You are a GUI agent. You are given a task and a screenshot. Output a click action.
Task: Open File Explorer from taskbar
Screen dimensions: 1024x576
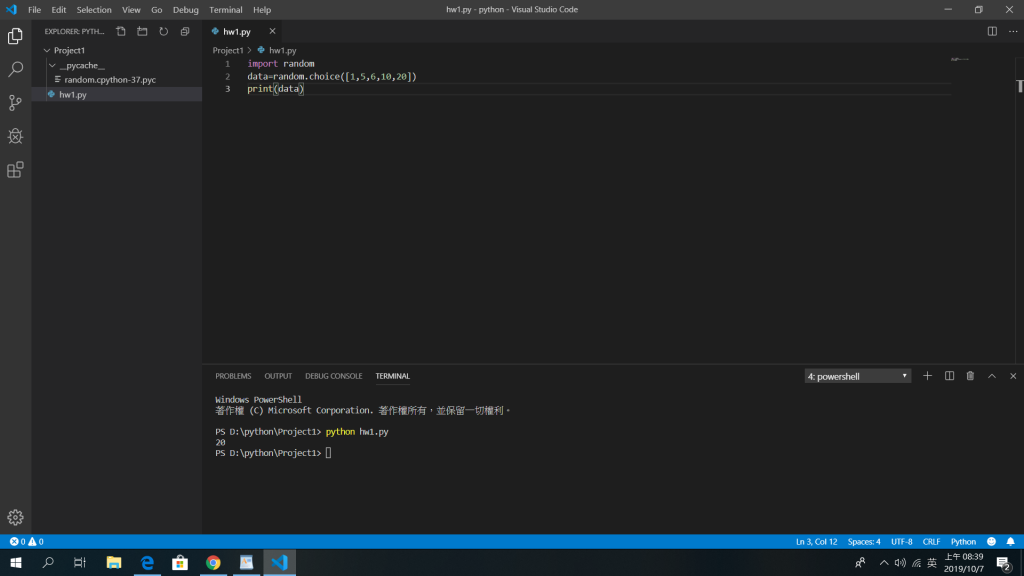click(114, 562)
